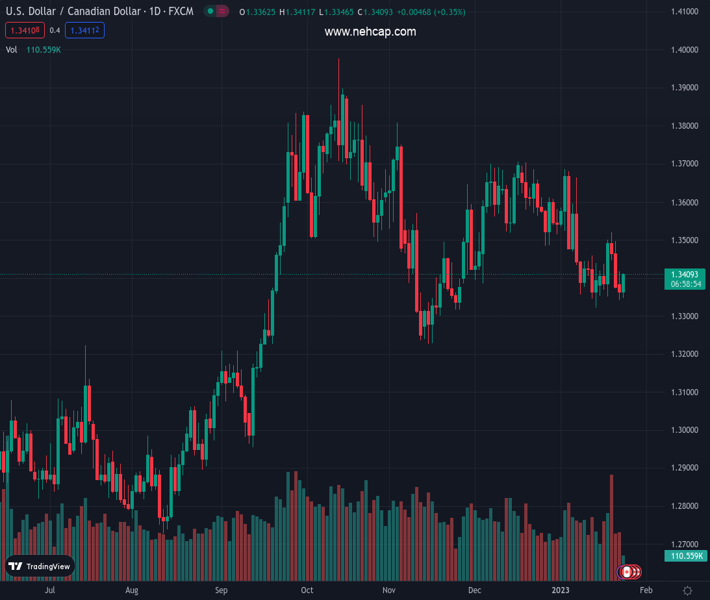Click the Jul label on the time axis
This screenshot has height=600, width=710.
[x=48, y=591]
